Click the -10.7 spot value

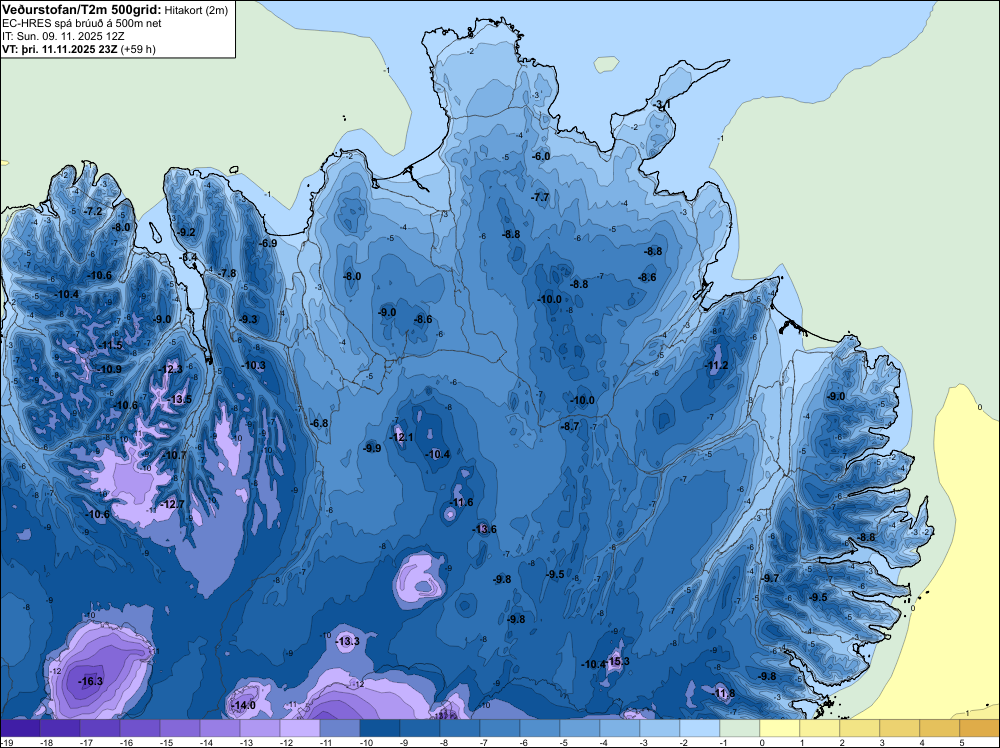(174, 455)
